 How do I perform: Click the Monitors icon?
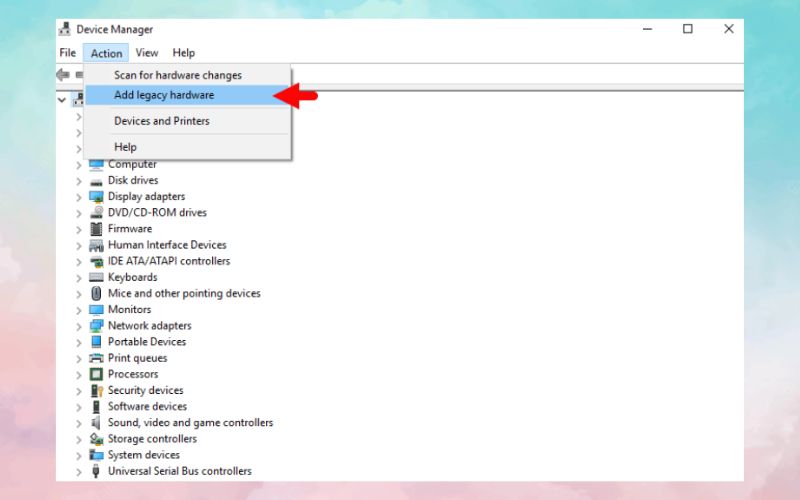[x=96, y=310]
